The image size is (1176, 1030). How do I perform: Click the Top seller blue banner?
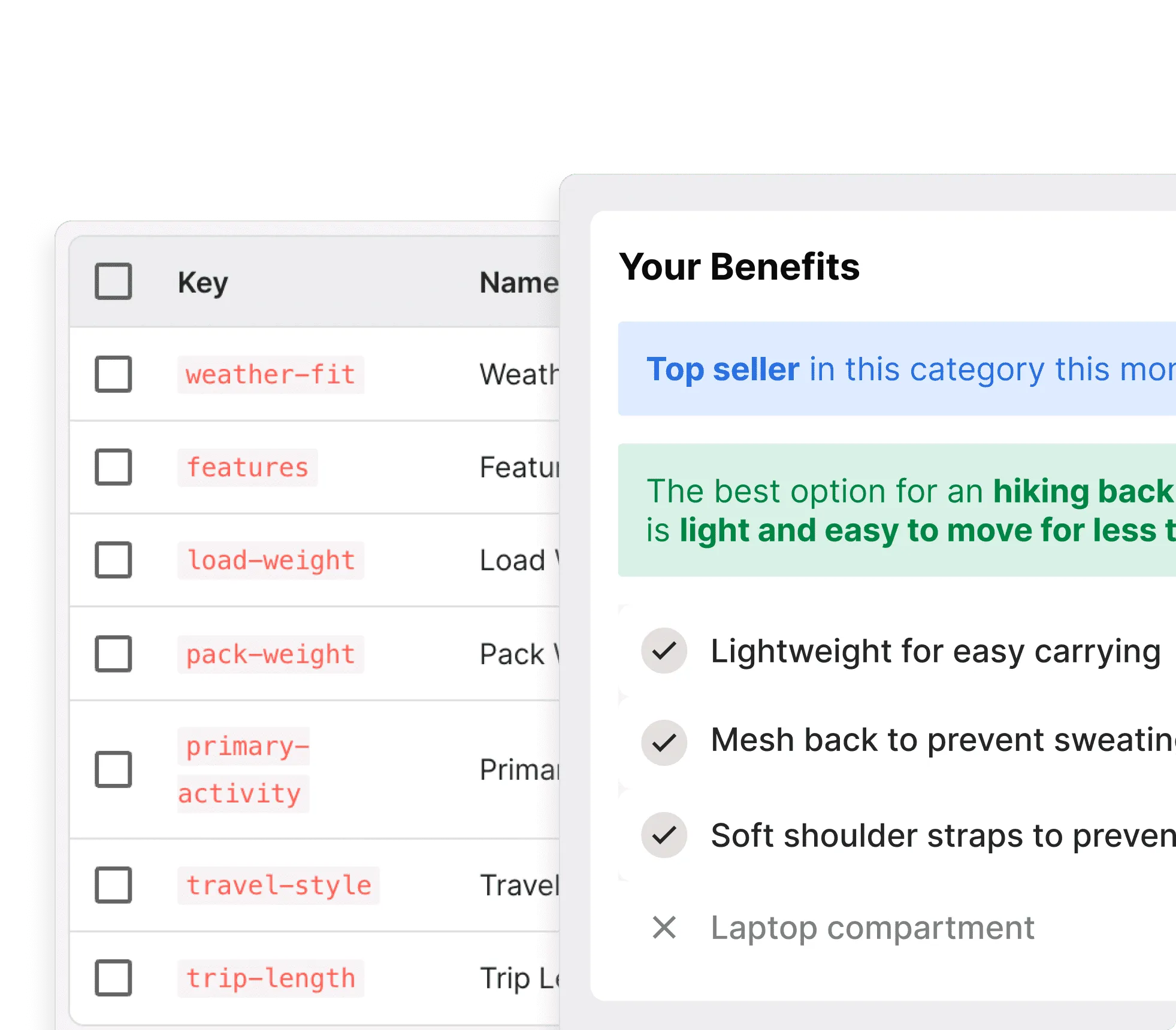pos(897,369)
